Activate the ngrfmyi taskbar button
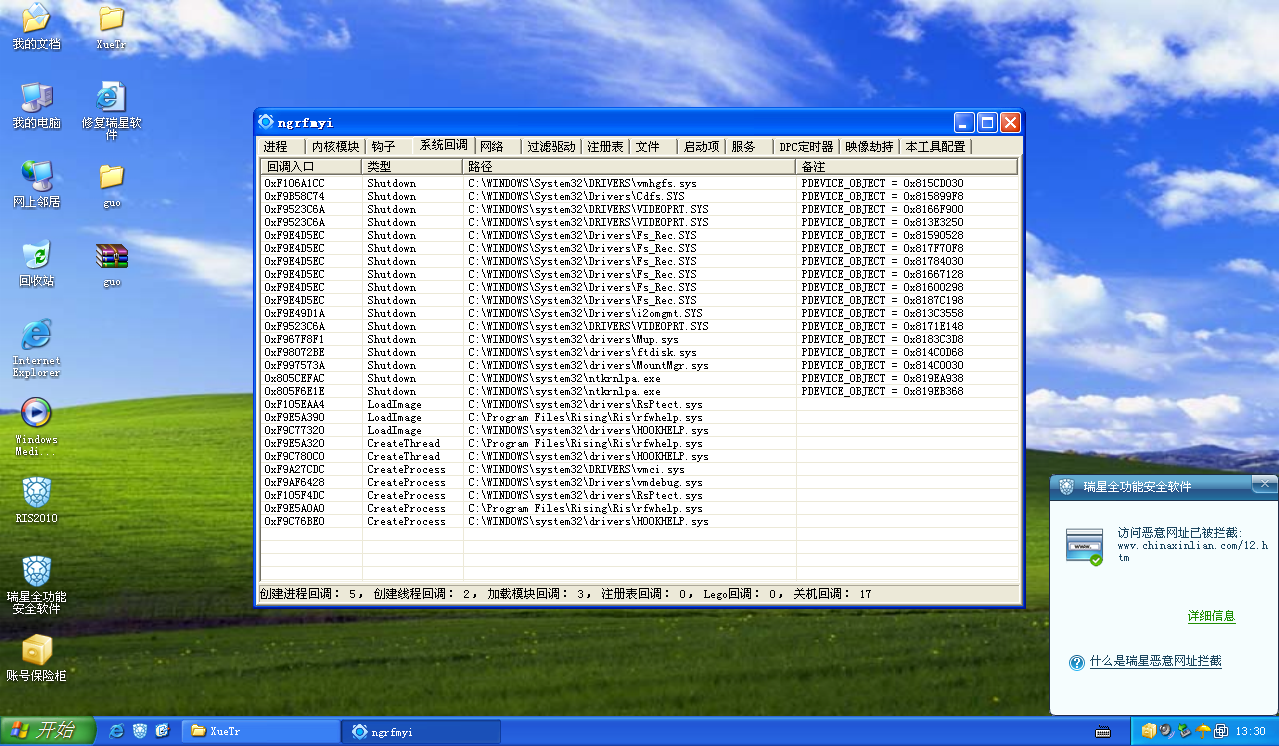Viewport: 1279px width, 746px height. (421, 731)
